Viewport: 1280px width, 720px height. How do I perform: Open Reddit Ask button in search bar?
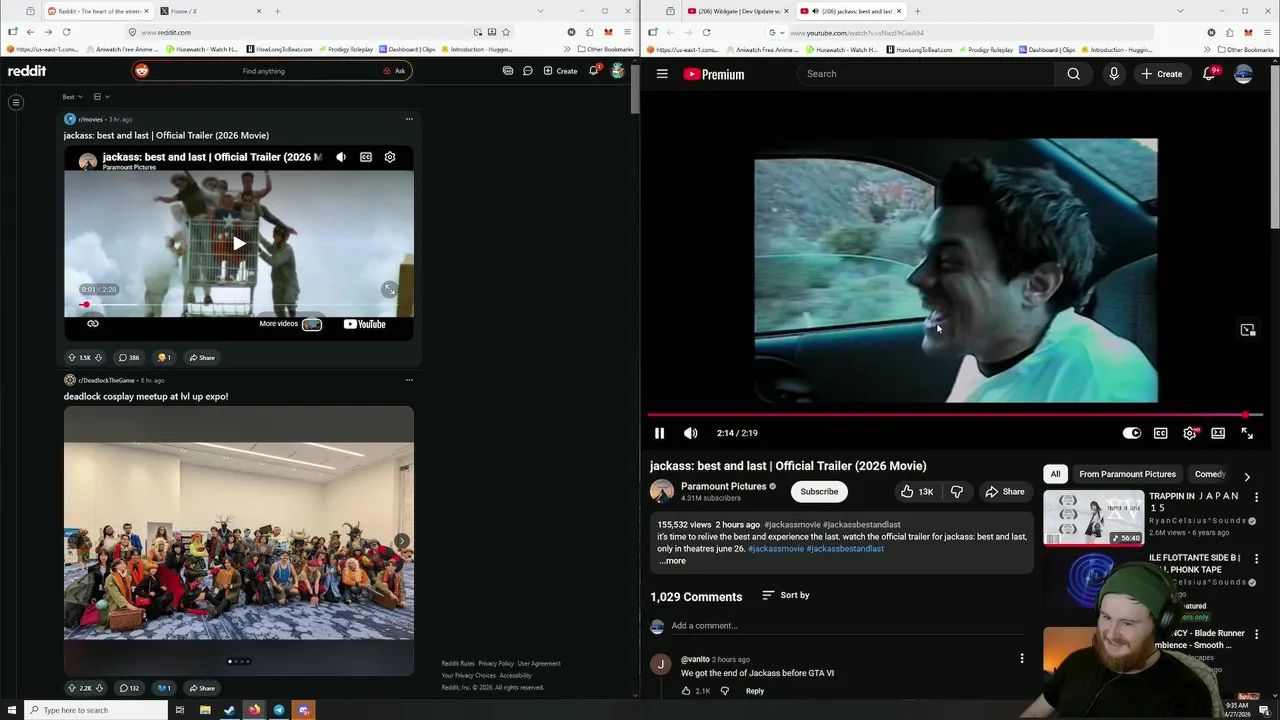(x=394, y=71)
